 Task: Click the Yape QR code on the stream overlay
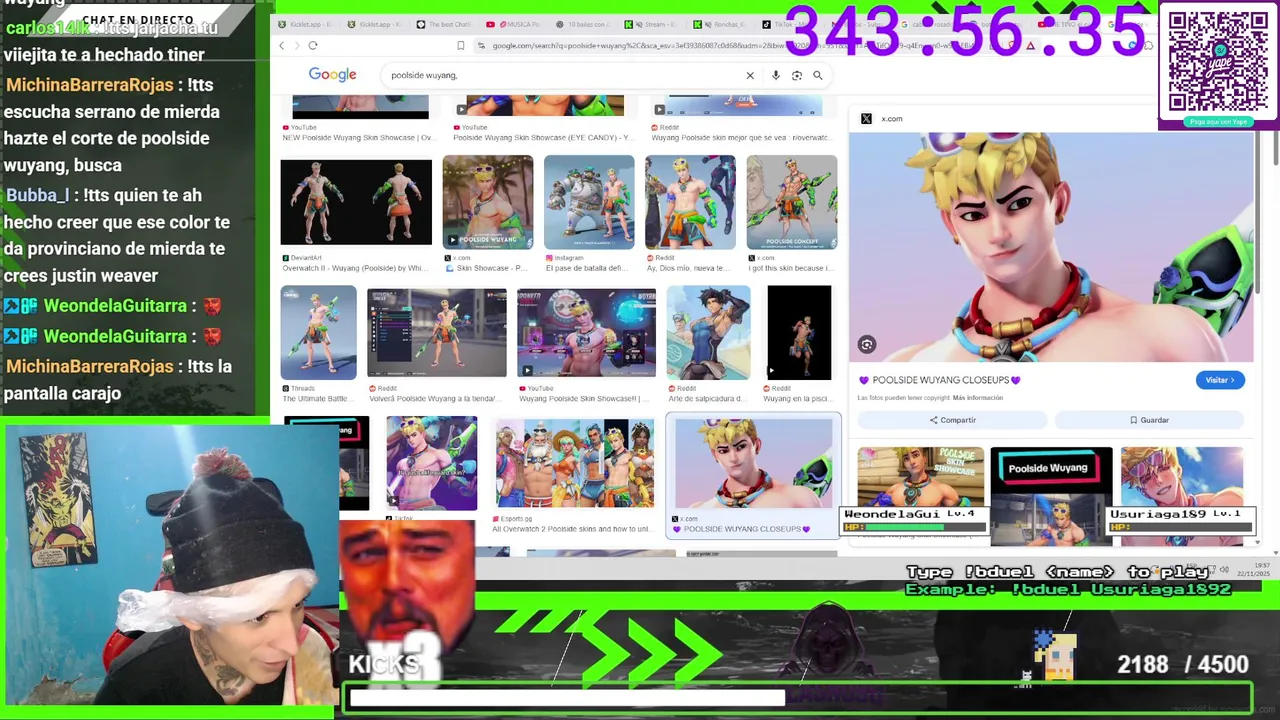point(1218,62)
